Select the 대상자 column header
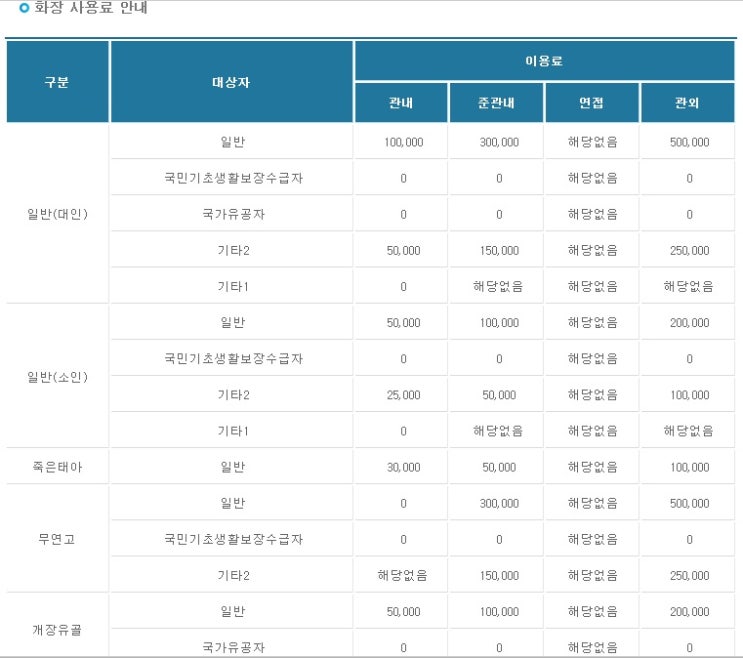Screen dimensions: 743x658 pyautogui.click(x=232, y=82)
